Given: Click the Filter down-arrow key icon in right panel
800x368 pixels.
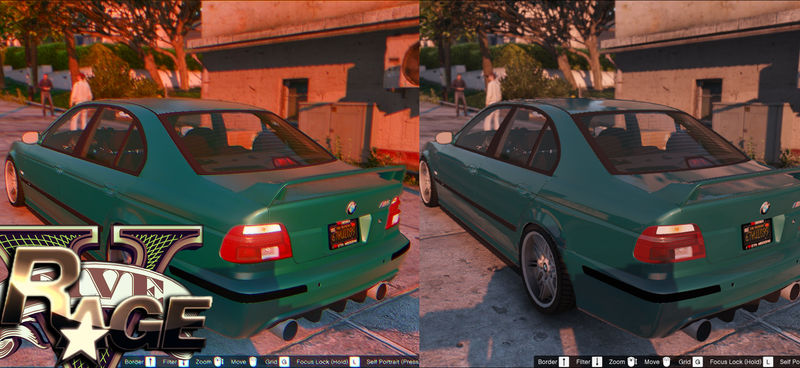Looking at the screenshot, I should point(597,362).
